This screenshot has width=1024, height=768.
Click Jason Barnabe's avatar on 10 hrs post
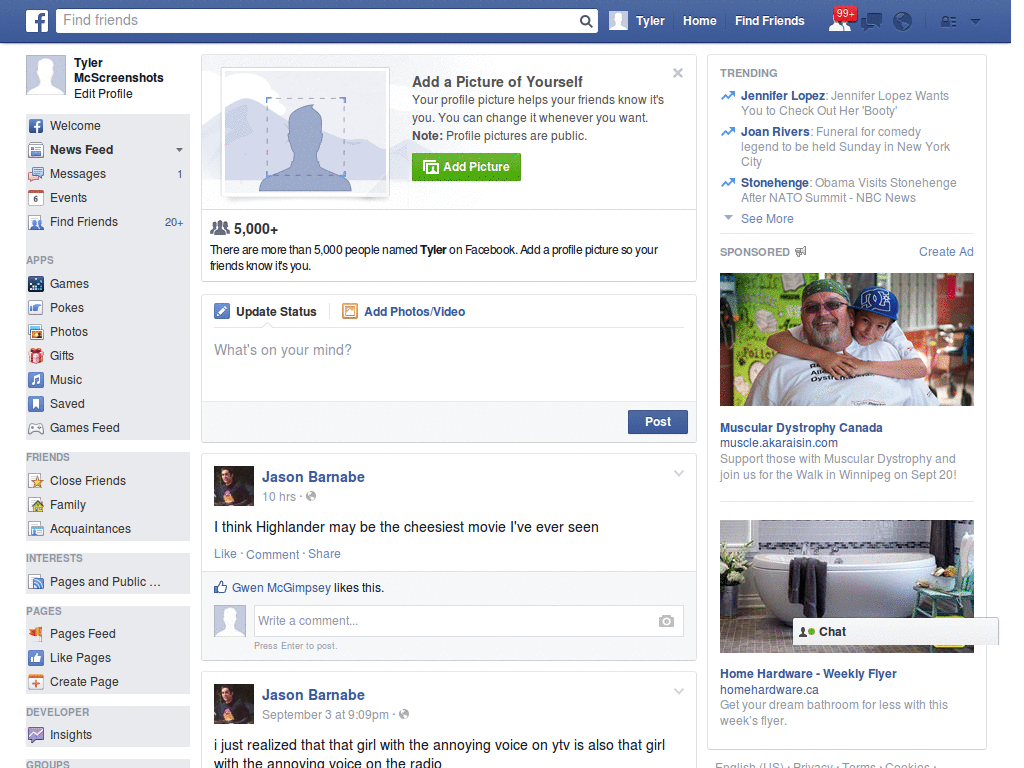tap(234, 486)
